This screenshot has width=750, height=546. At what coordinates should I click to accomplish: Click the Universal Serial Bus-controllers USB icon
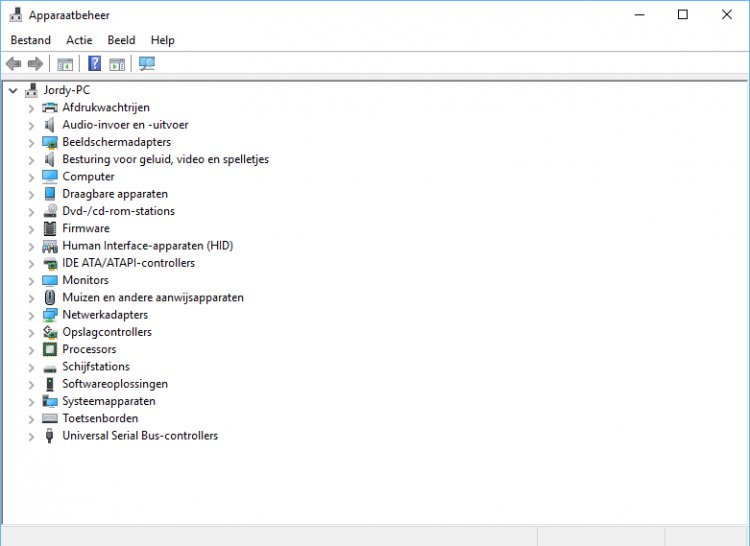point(50,436)
